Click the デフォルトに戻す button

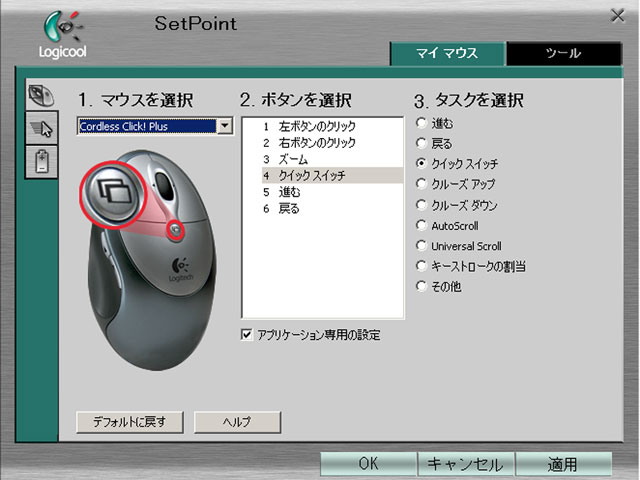tap(129, 421)
